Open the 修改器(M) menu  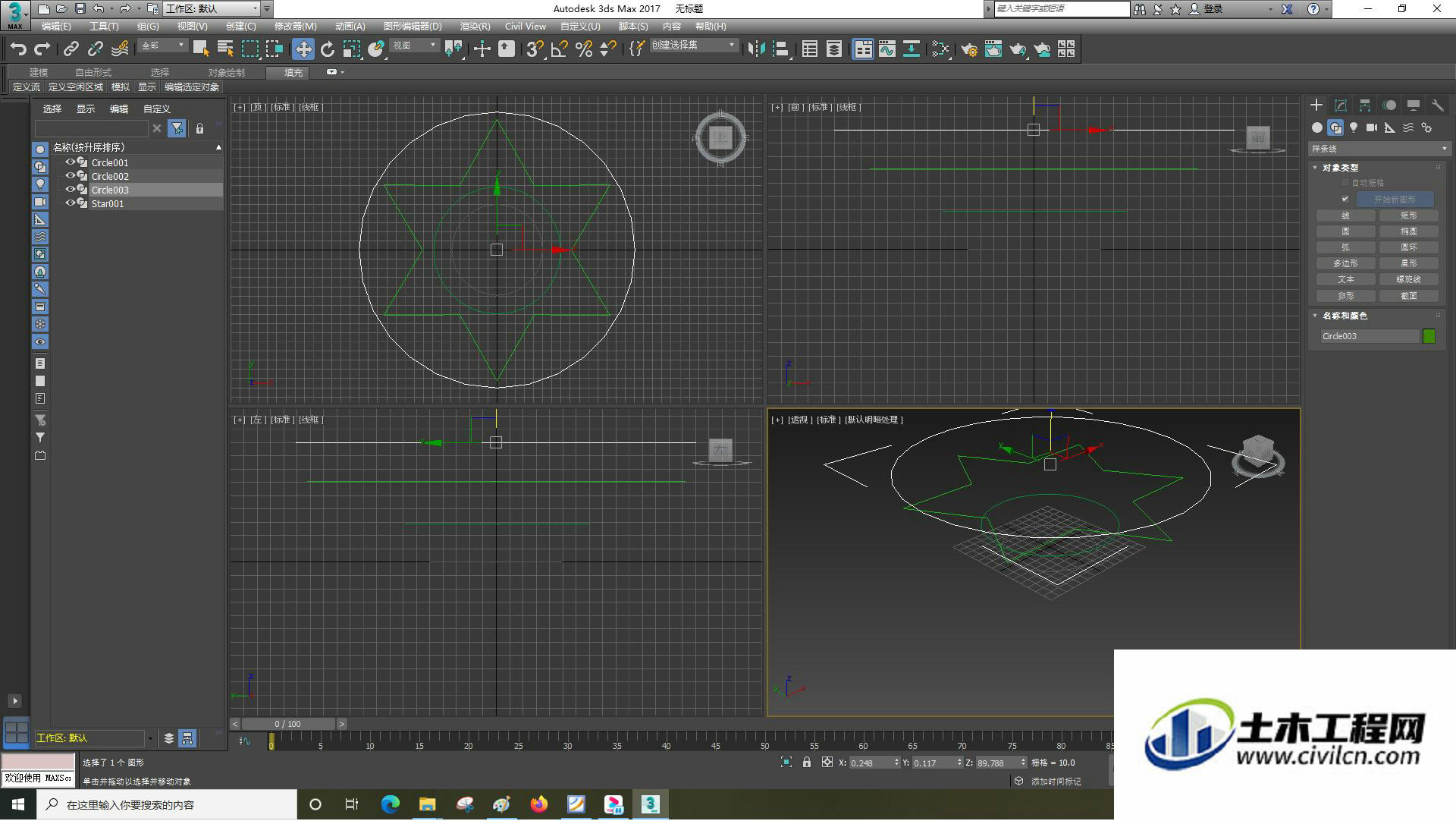click(x=295, y=27)
